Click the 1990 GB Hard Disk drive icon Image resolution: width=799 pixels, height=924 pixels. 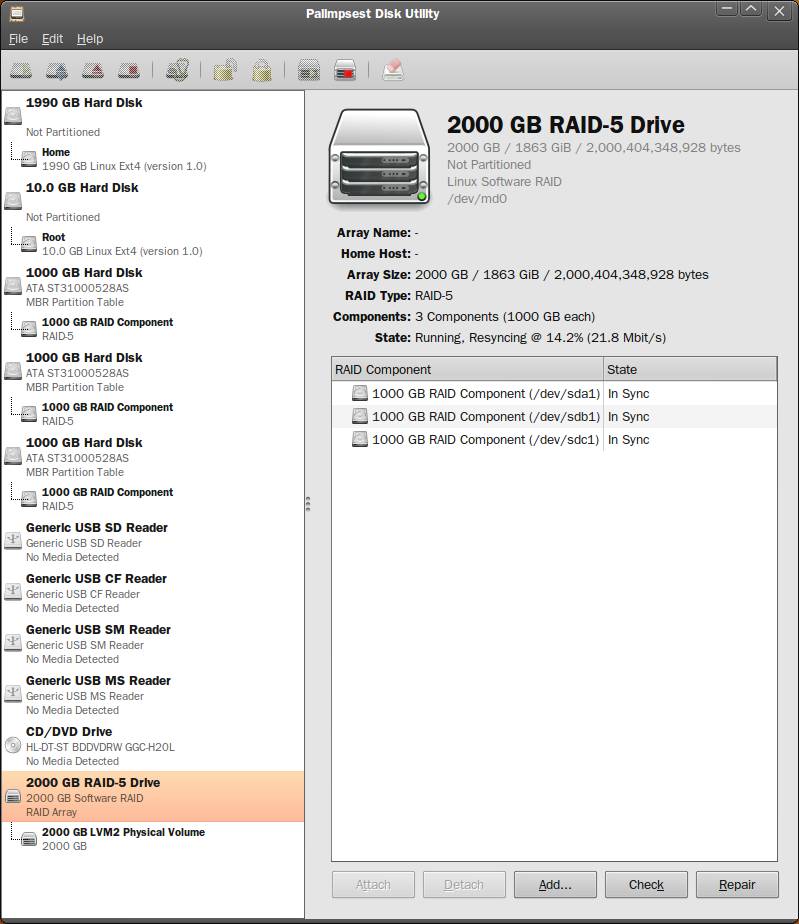pyautogui.click(x=13, y=115)
